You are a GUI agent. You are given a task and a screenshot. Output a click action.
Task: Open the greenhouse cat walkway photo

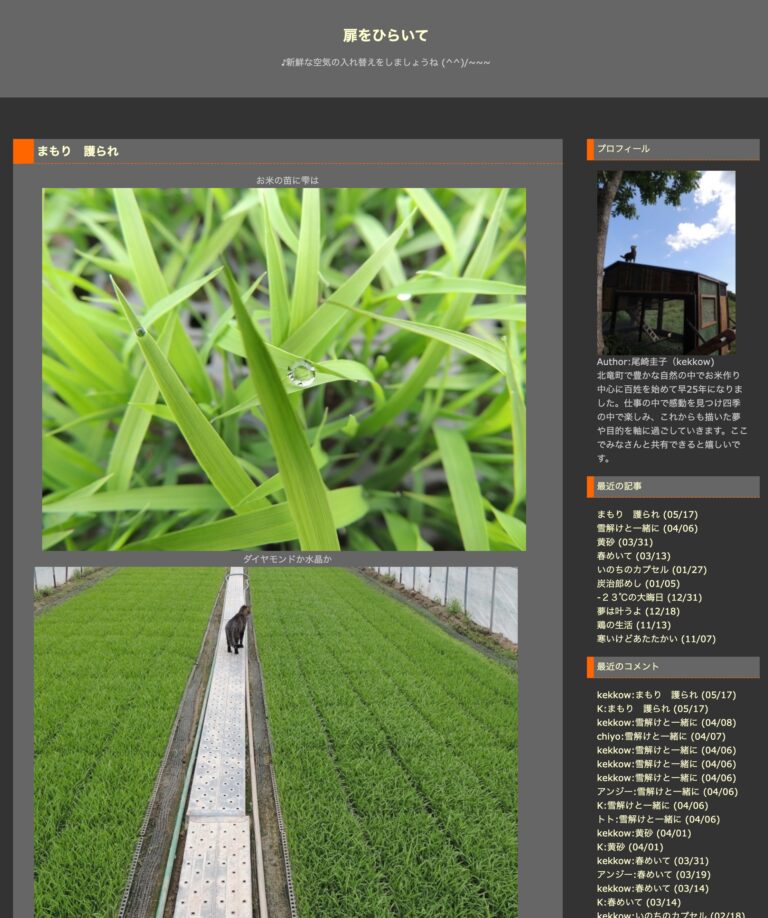pyautogui.click(x=276, y=742)
